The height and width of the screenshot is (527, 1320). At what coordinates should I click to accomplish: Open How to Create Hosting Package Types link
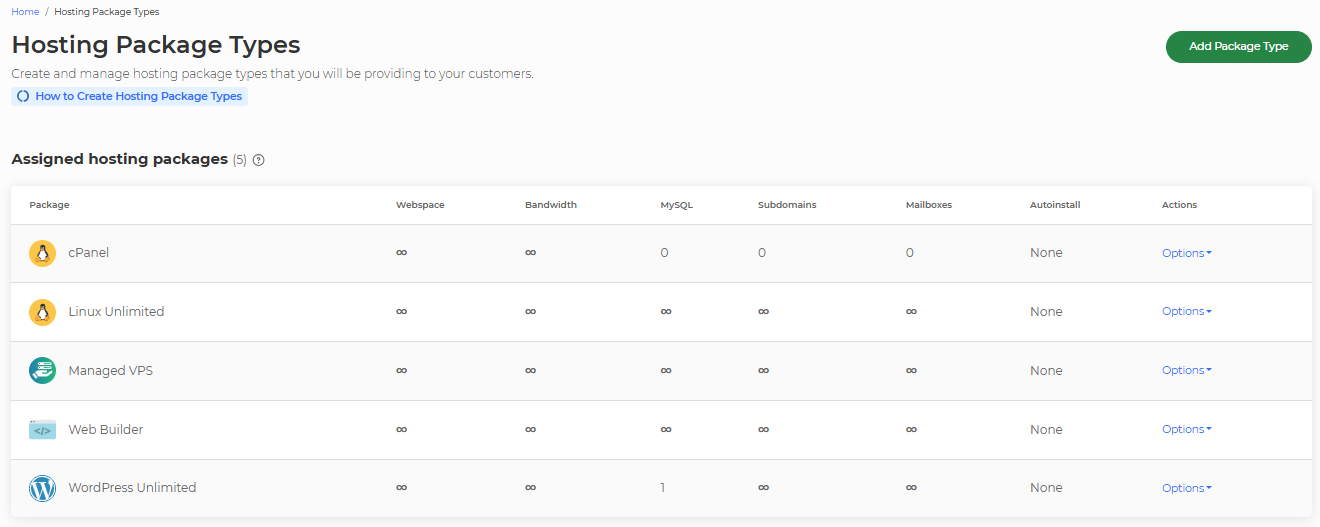pos(129,97)
